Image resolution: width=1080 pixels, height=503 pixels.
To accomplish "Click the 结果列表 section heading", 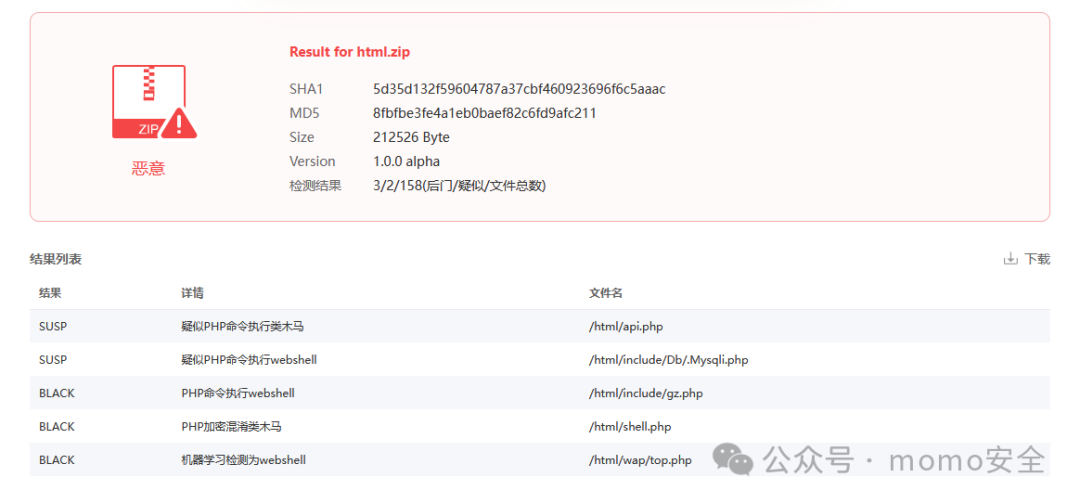I will [56, 259].
